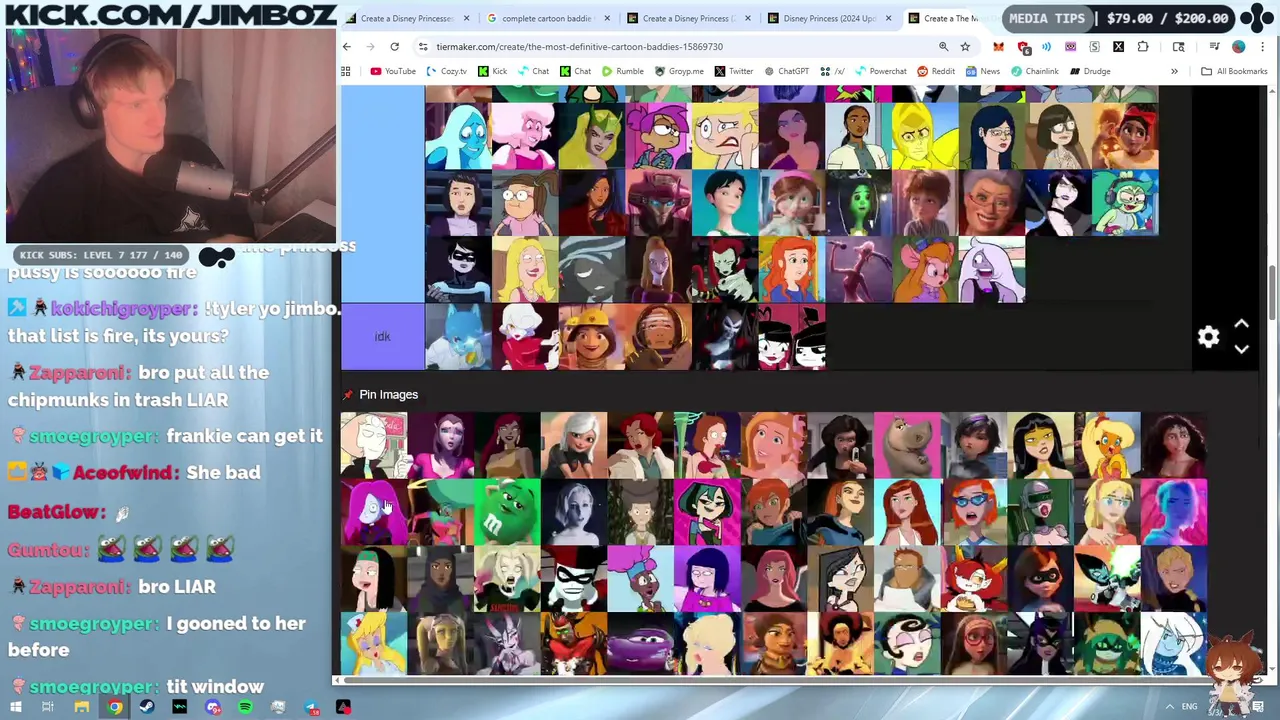Select the yellow-skinned character in the blue tier
1280x720 pixels.
coord(924,136)
